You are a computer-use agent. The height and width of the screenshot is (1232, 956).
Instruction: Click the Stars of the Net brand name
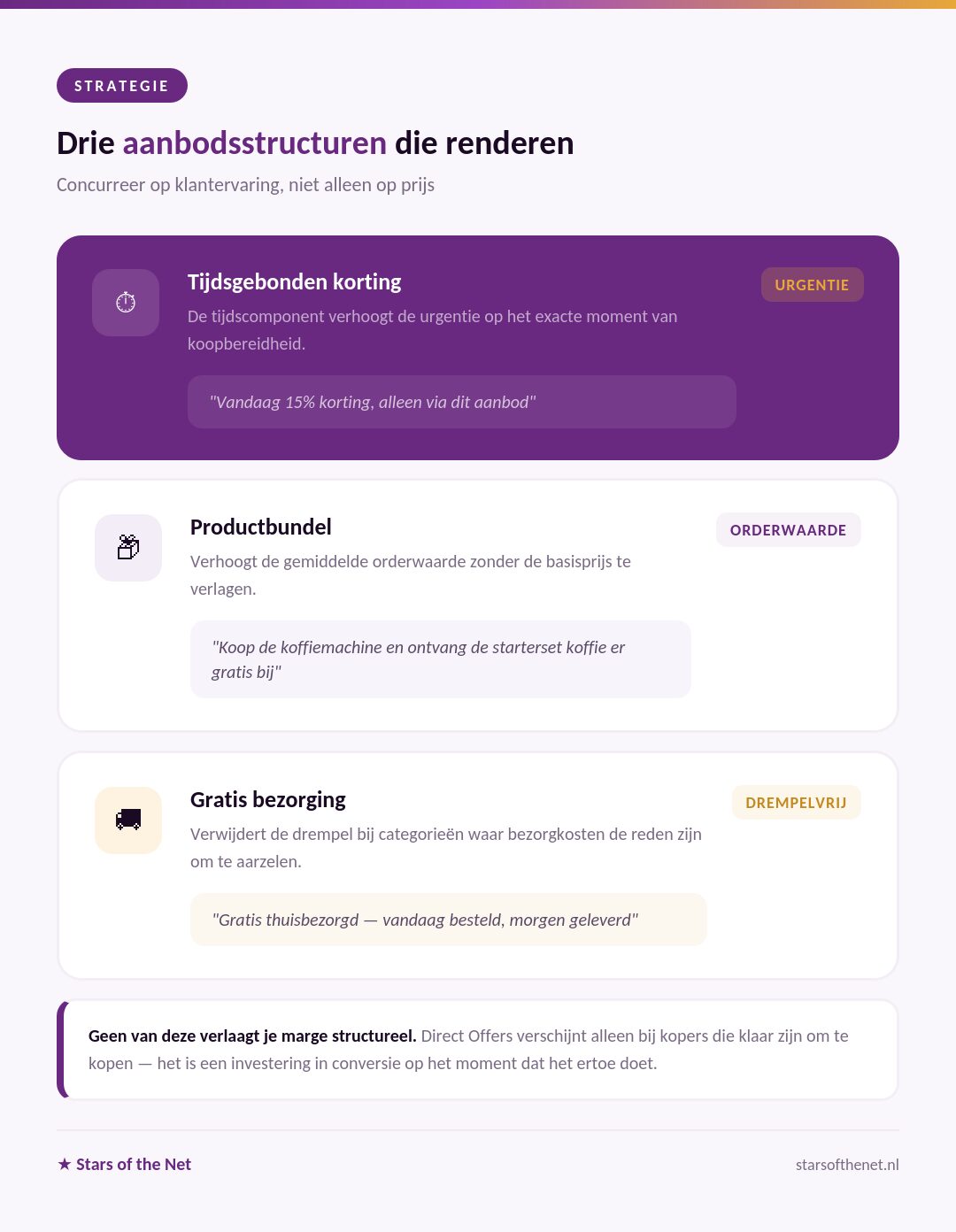pyautogui.click(x=134, y=1164)
